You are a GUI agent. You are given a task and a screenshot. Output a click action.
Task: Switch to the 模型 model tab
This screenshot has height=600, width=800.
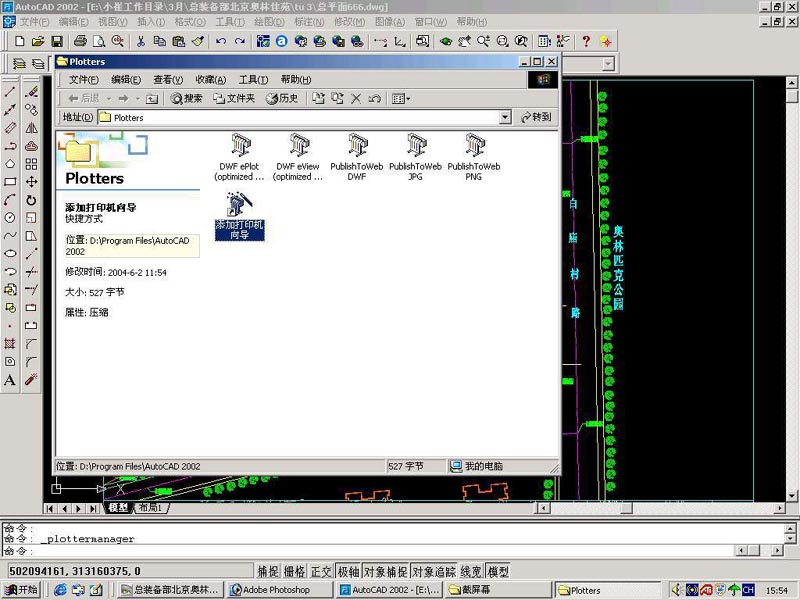click(x=118, y=508)
